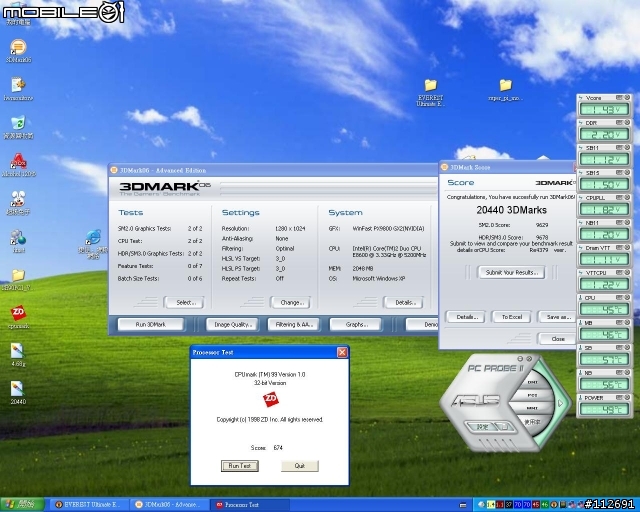Click Quit in Processor Test dialog

click(x=300, y=466)
